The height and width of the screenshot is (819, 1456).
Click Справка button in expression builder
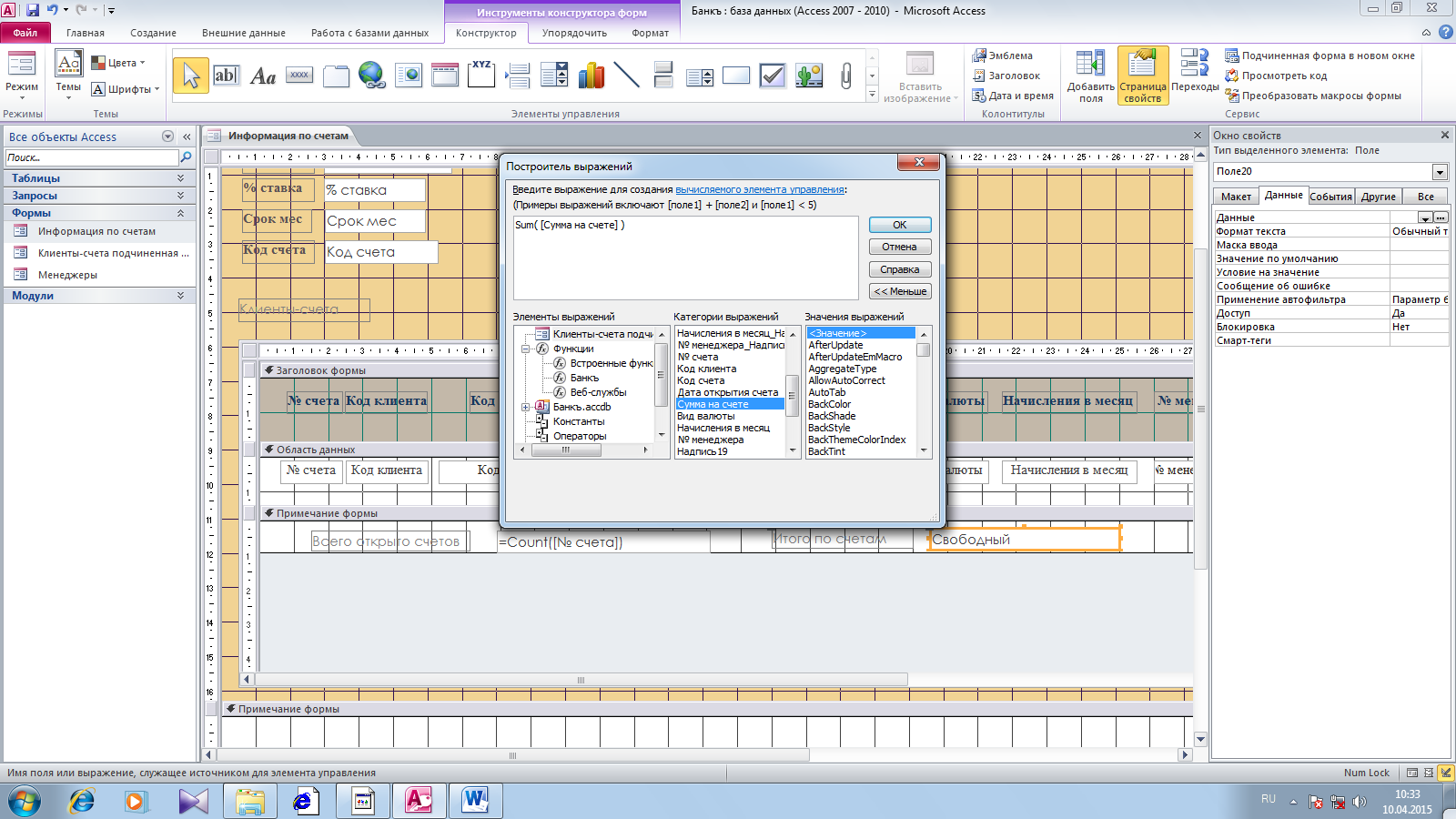[x=899, y=269]
